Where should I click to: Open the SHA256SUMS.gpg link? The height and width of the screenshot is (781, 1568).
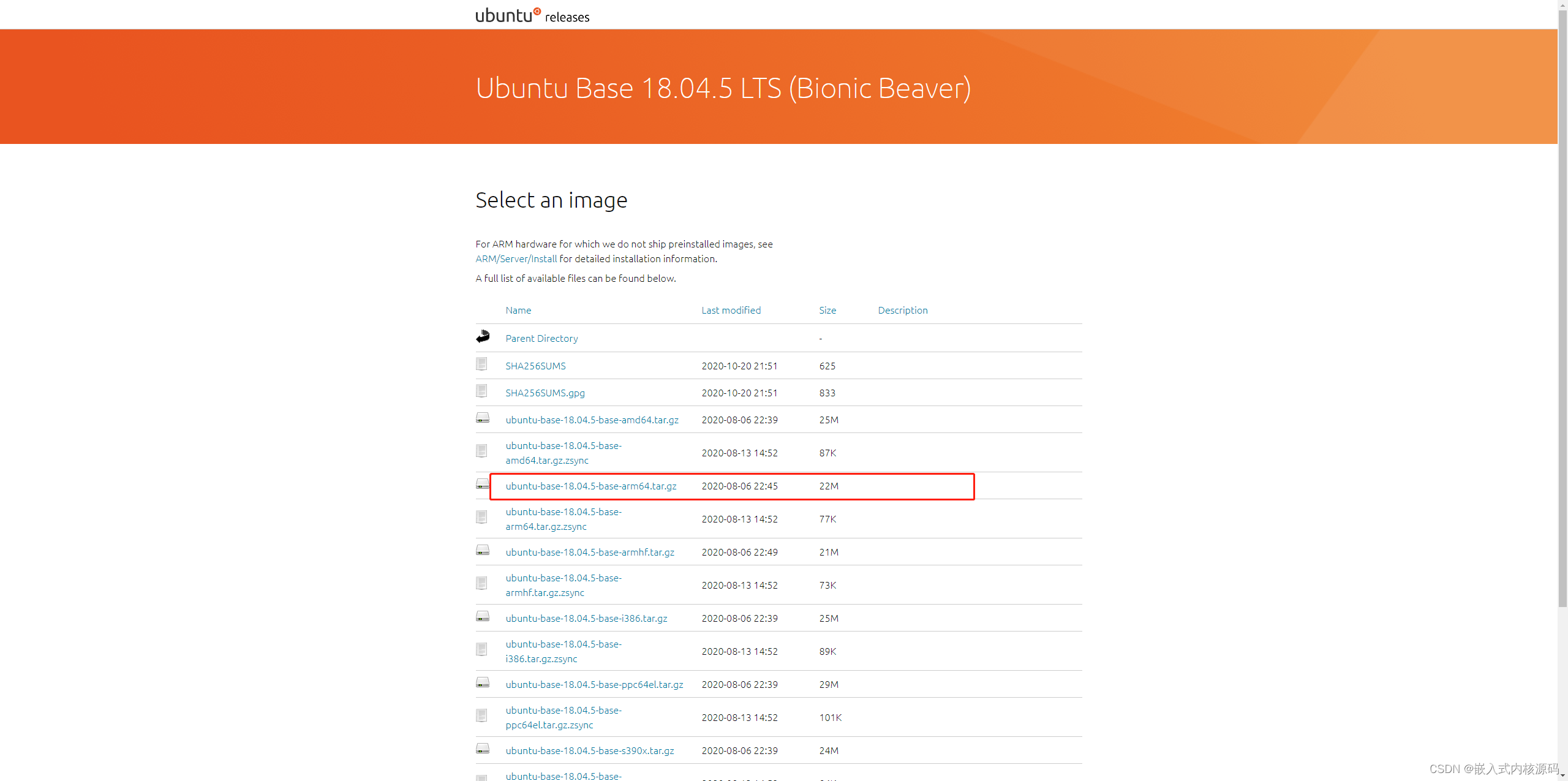[545, 393]
